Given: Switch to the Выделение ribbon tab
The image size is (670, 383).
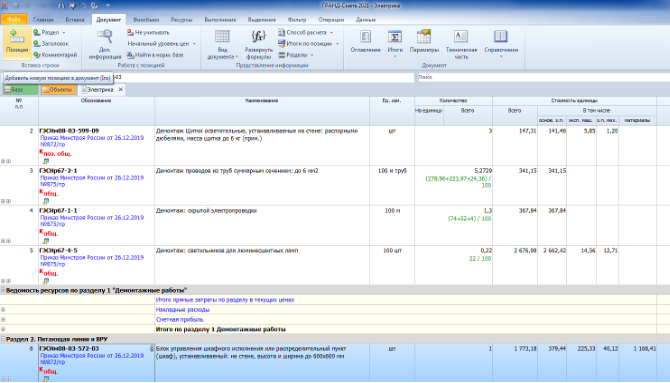Looking at the screenshot, I should pyautogui.click(x=262, y=20).
